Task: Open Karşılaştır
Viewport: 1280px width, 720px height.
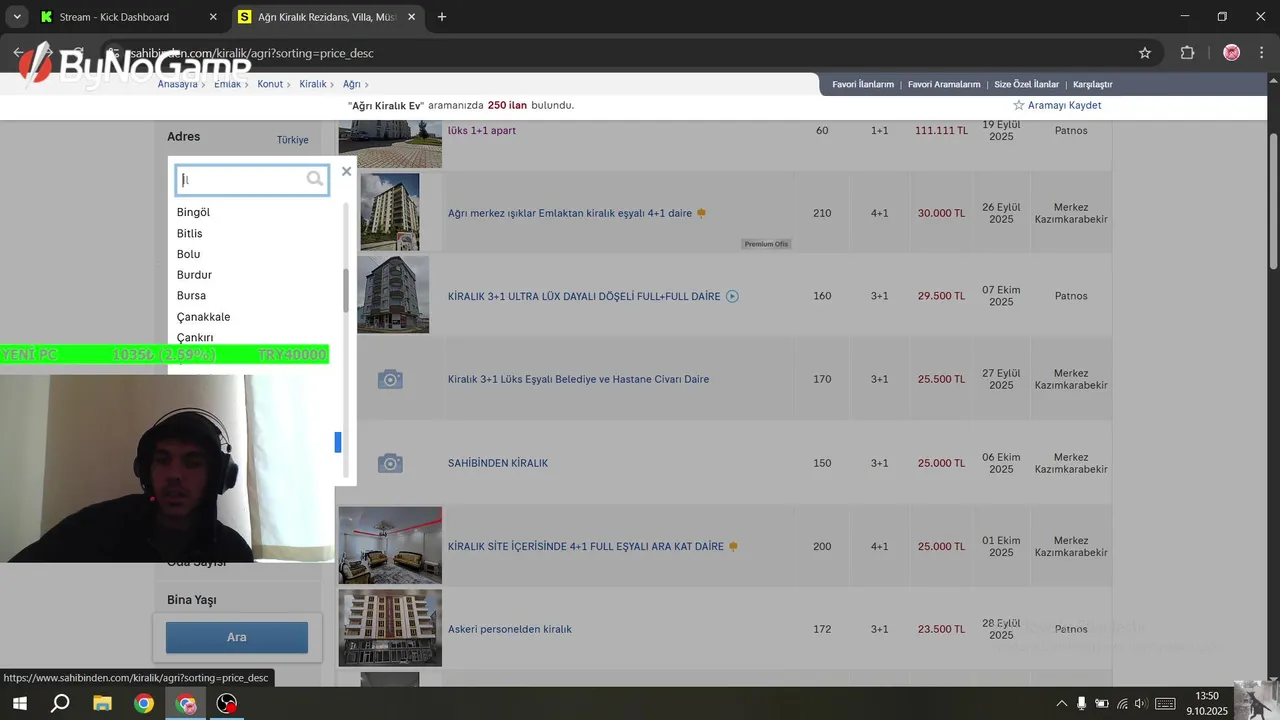Action: 1092,85
